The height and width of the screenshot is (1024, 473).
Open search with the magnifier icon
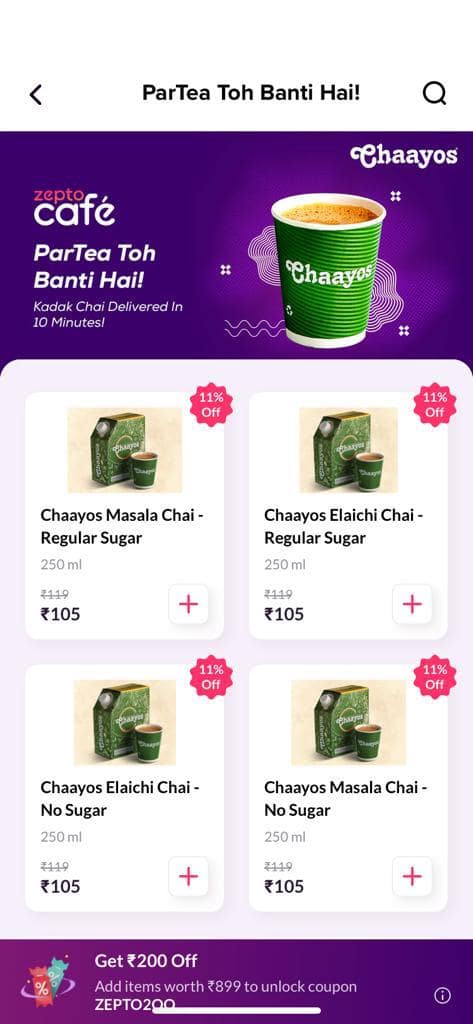pyautogui.click(x=434, y=93)
